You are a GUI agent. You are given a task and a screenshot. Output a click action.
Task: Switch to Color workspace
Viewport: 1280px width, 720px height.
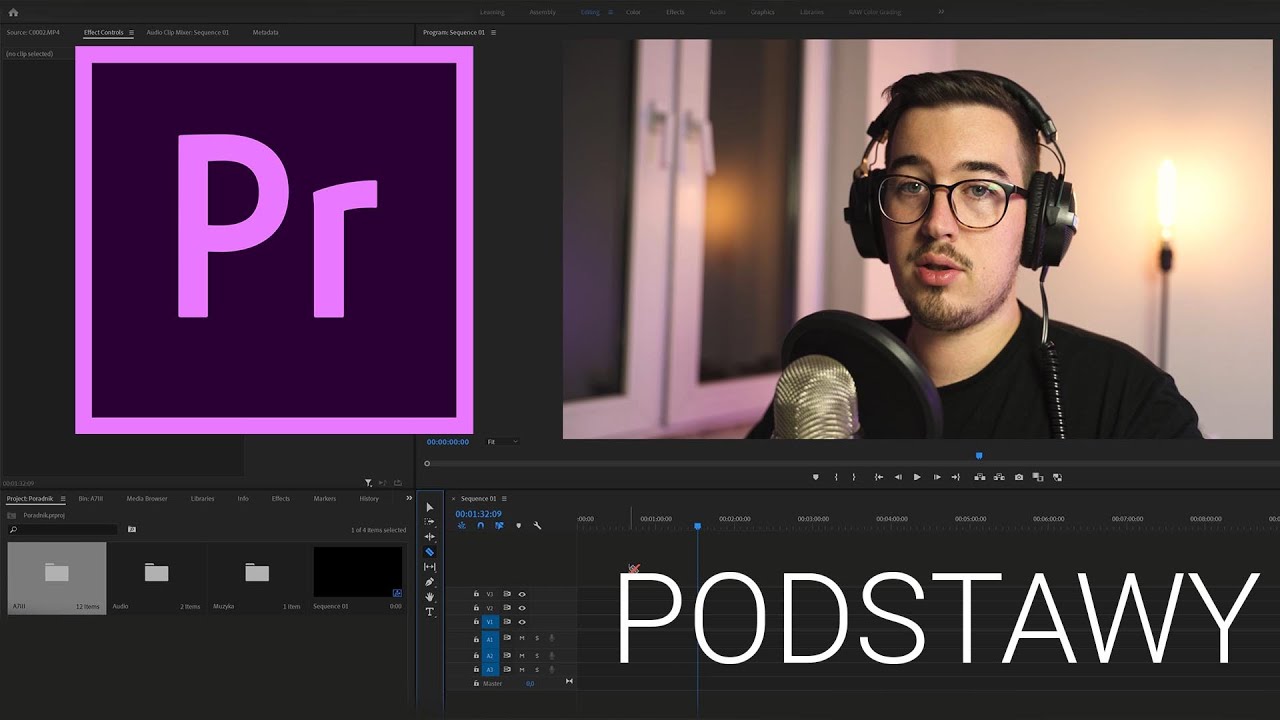633,12
